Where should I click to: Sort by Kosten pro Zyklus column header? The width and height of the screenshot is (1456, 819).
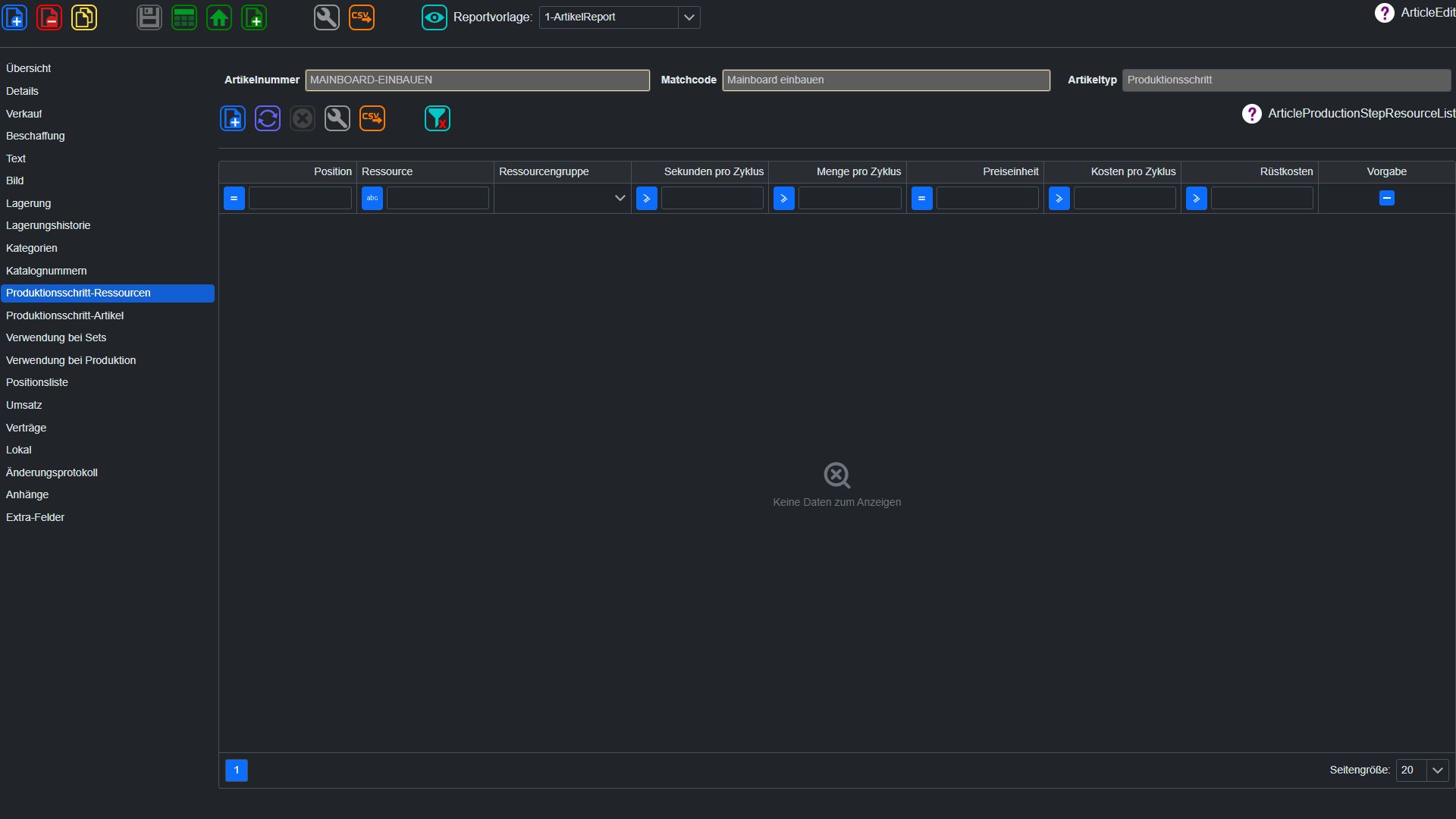[x=1112, y=172]
